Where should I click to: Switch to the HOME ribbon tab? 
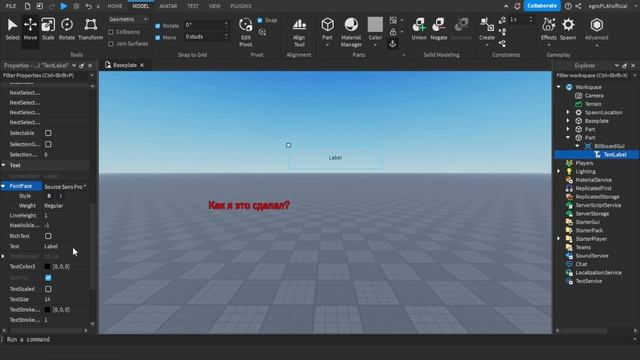[x=115, y=6]
